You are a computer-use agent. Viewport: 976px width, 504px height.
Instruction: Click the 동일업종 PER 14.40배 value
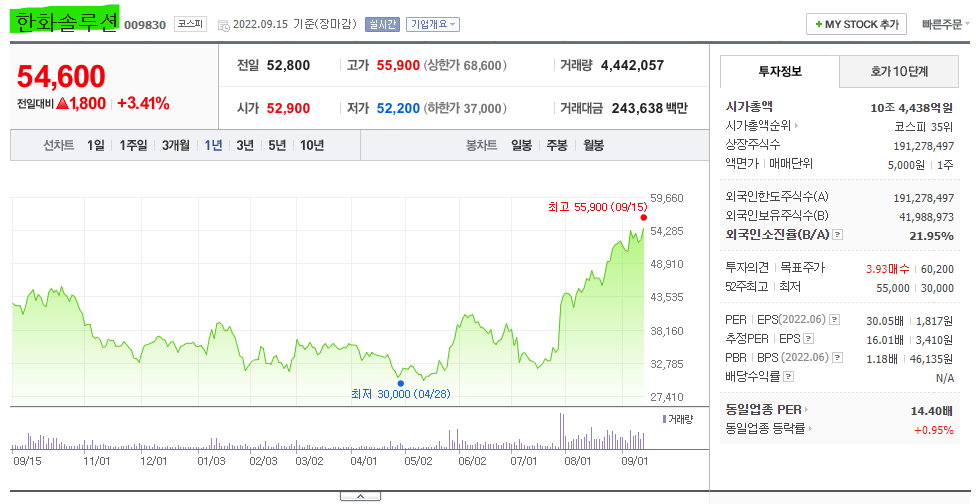(932, 411)
